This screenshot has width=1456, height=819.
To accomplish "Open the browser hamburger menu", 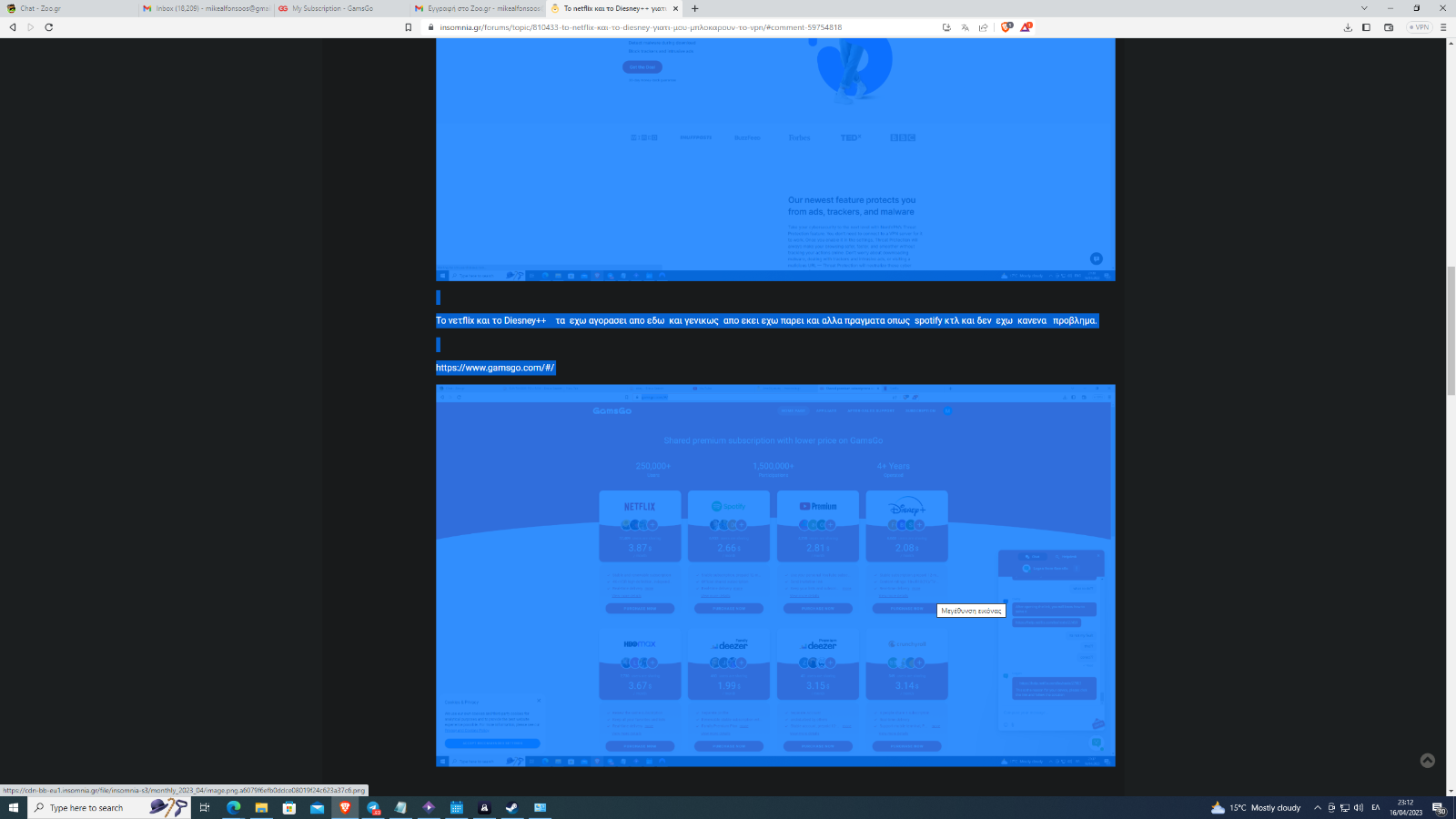I will pyautogui.click(x=1443, y=27).
